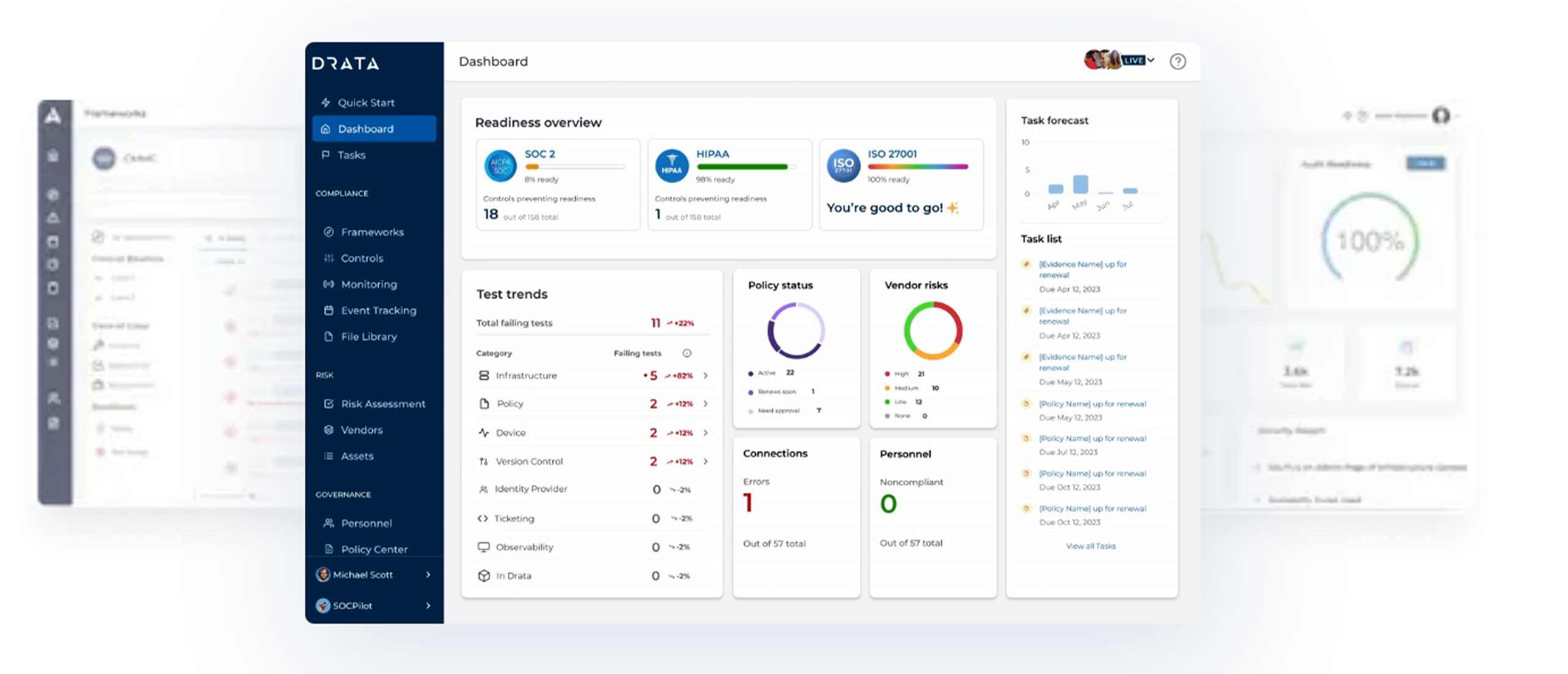Click the Vendors sidebar icon

click(328, 430)
